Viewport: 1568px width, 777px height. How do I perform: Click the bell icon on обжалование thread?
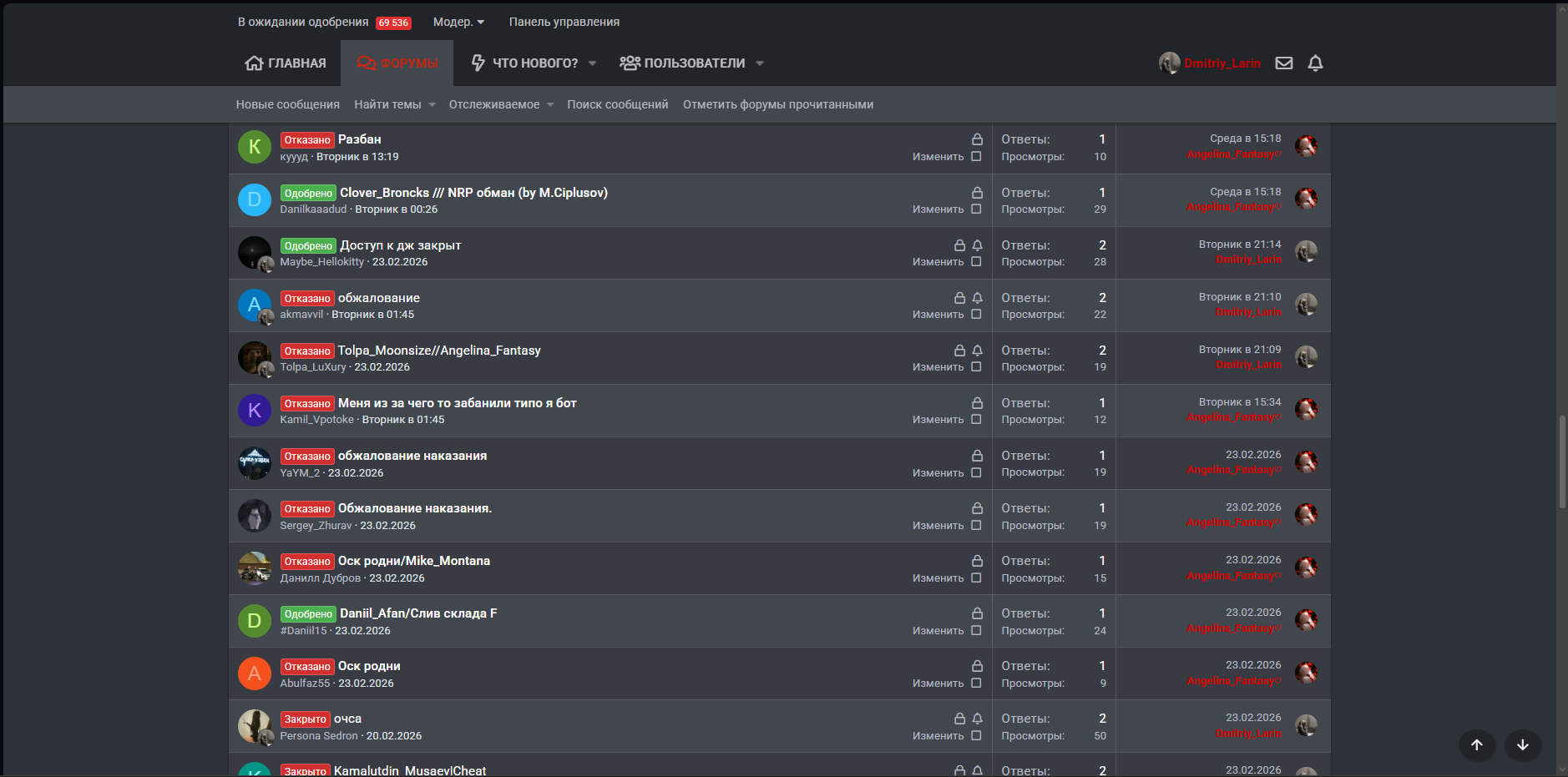tap(977, 298)
